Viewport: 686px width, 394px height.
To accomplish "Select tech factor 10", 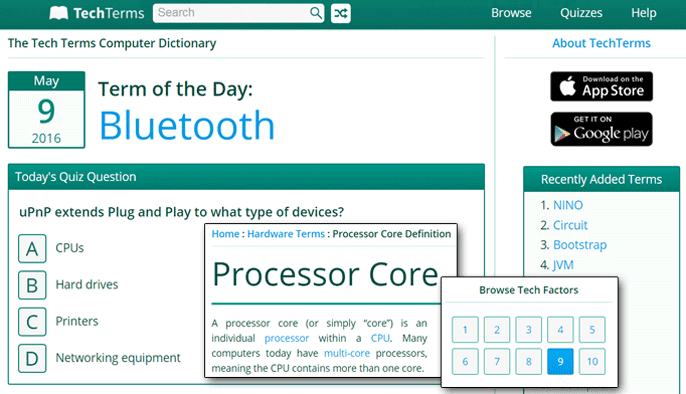I will 592,362.
